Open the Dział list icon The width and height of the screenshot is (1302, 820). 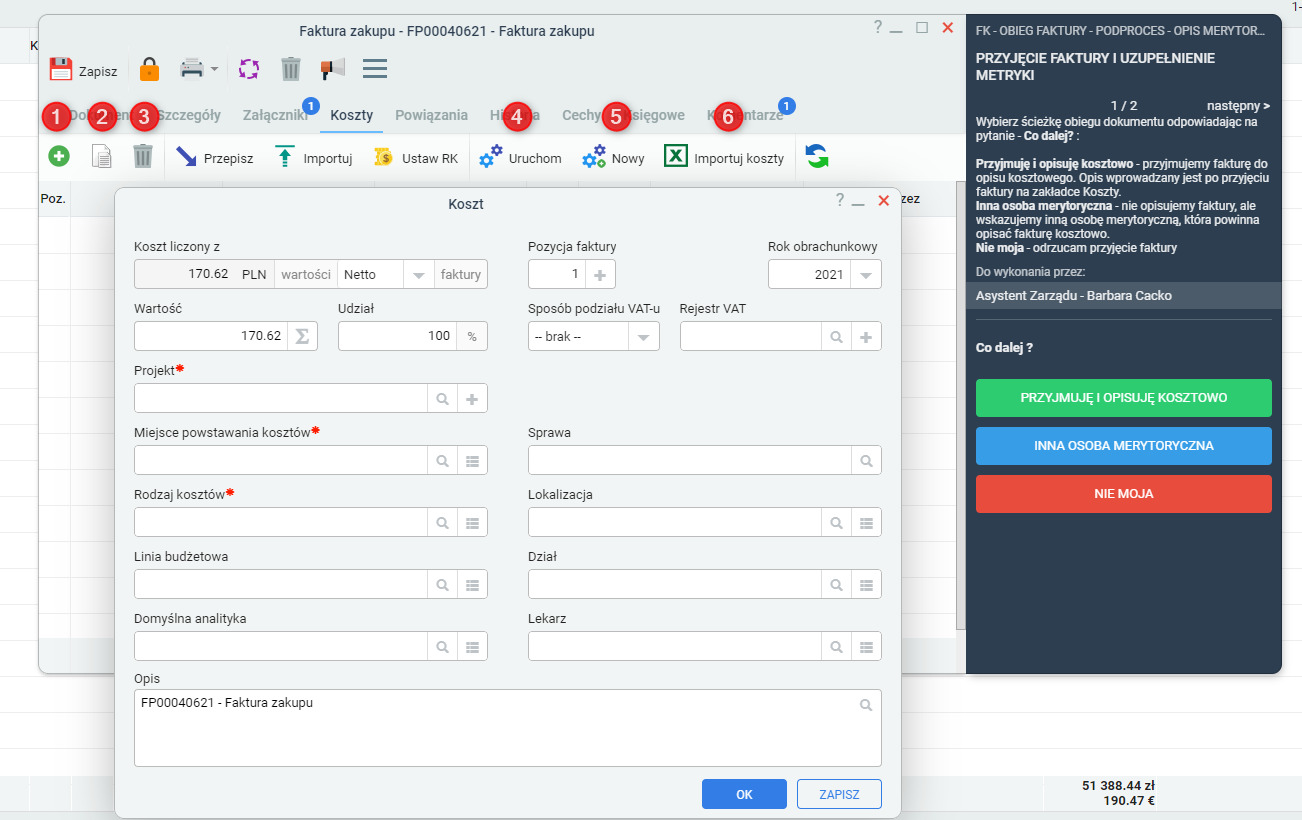[866, 585]
